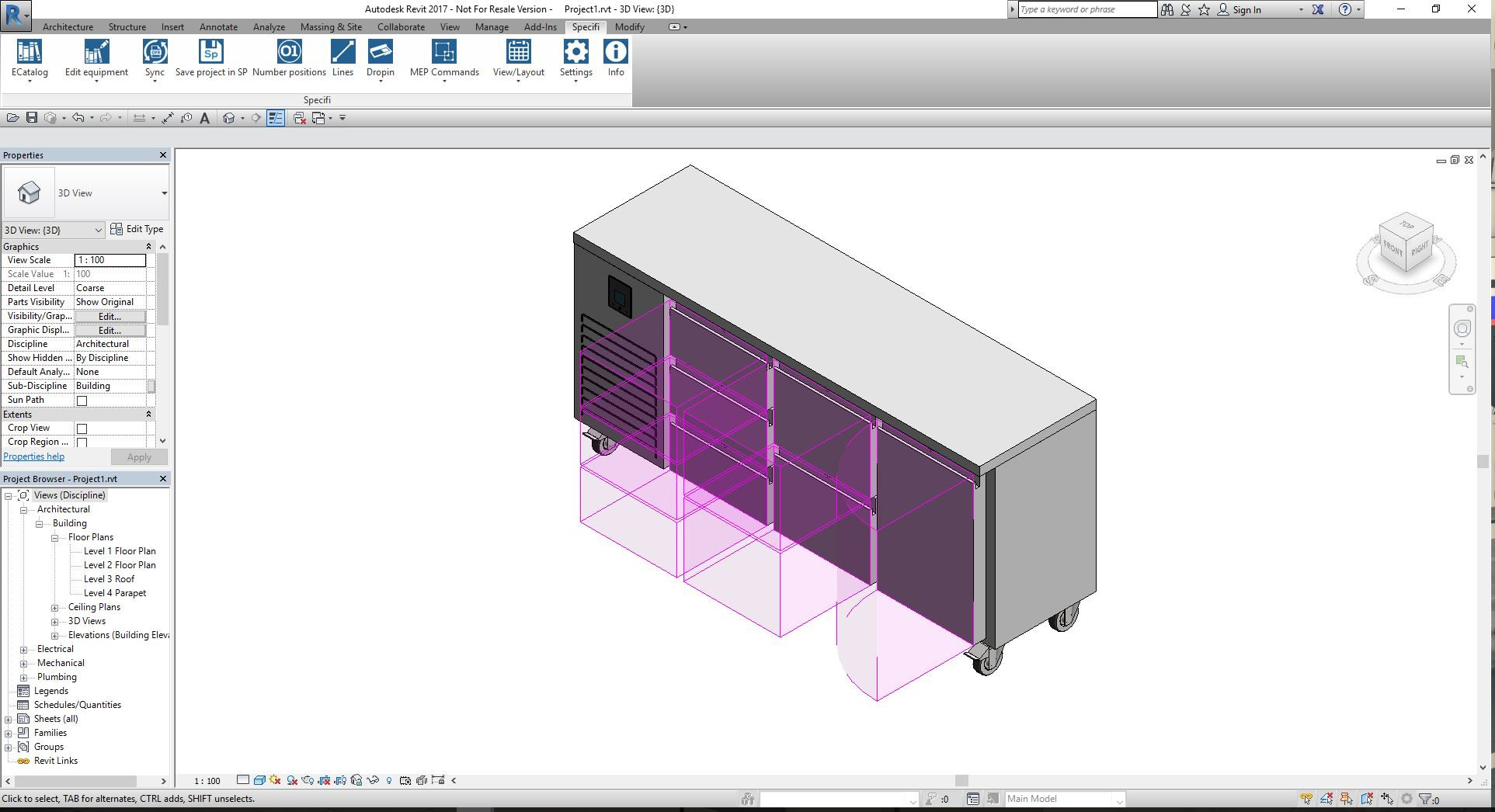Click the keyword search input field
Image resolution: width=1495 pixels, height=812 pixels.
pyautogui.click(x=1086, y=9)
